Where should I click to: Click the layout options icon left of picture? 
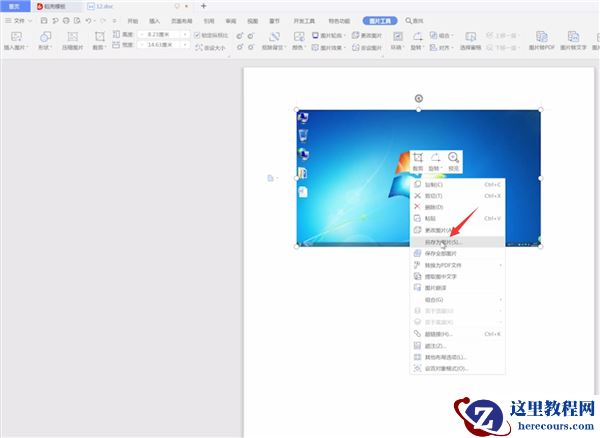[x=271, y=178]
